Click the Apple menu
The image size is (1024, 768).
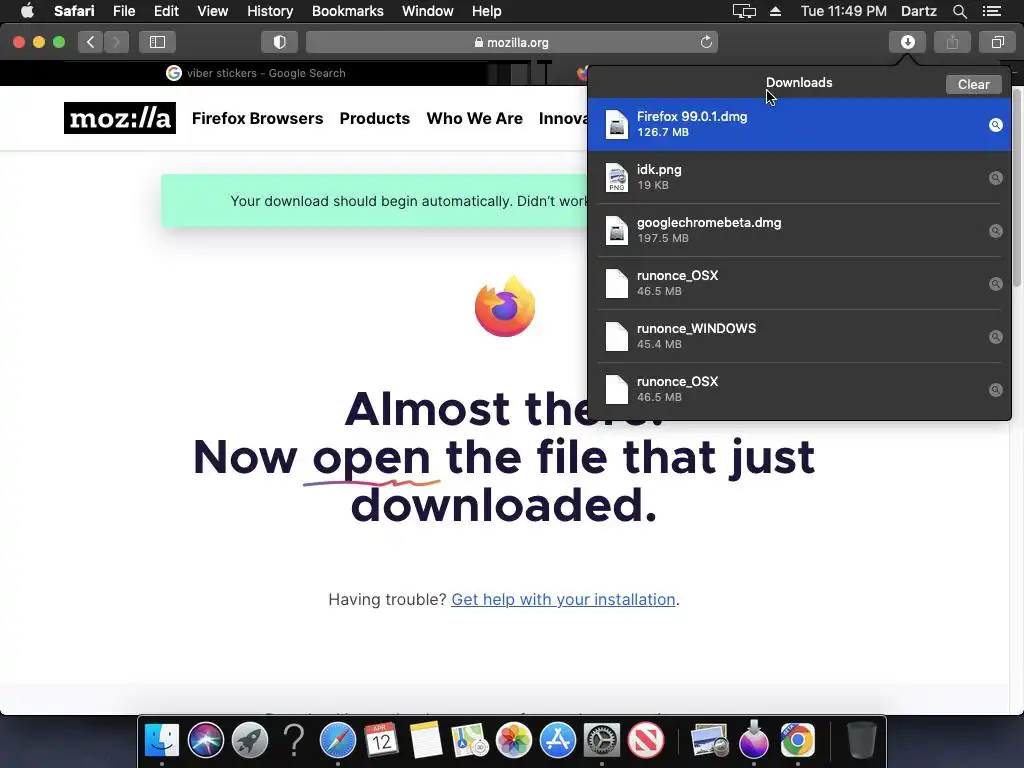coord(27,11)
